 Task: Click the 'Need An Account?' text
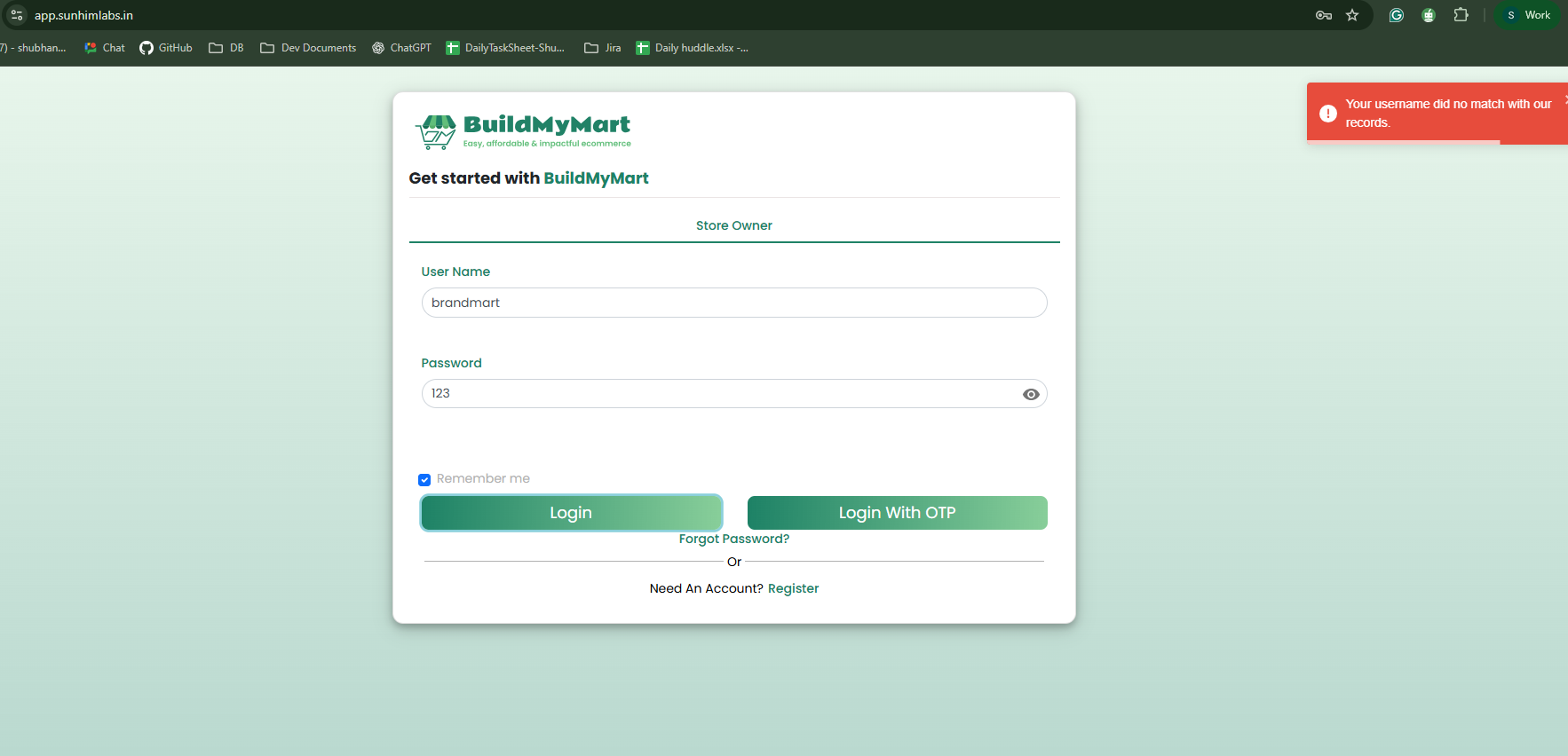pos(707,588)
